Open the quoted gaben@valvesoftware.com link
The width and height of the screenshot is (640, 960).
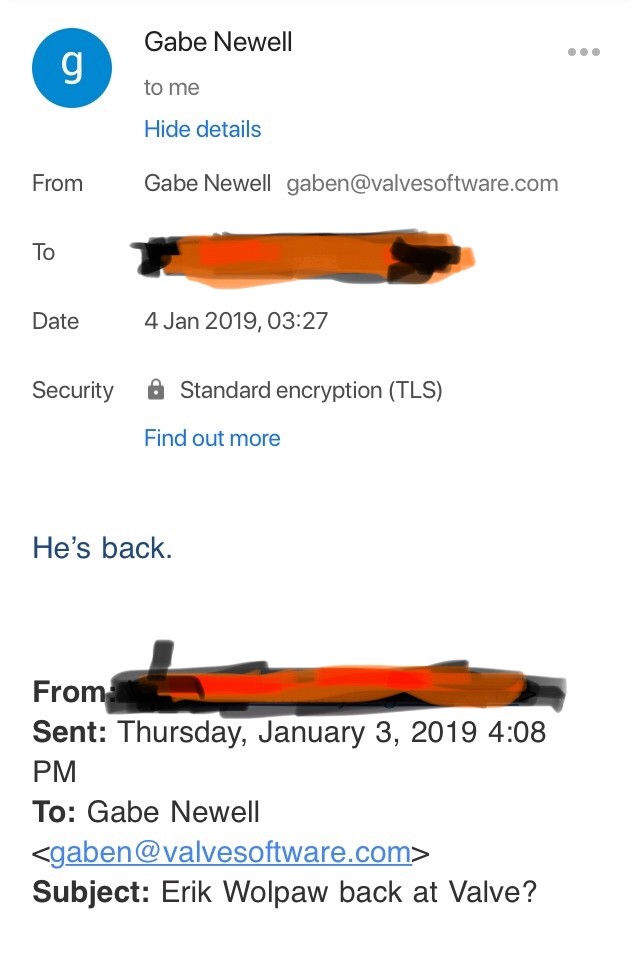click(230, 852)
